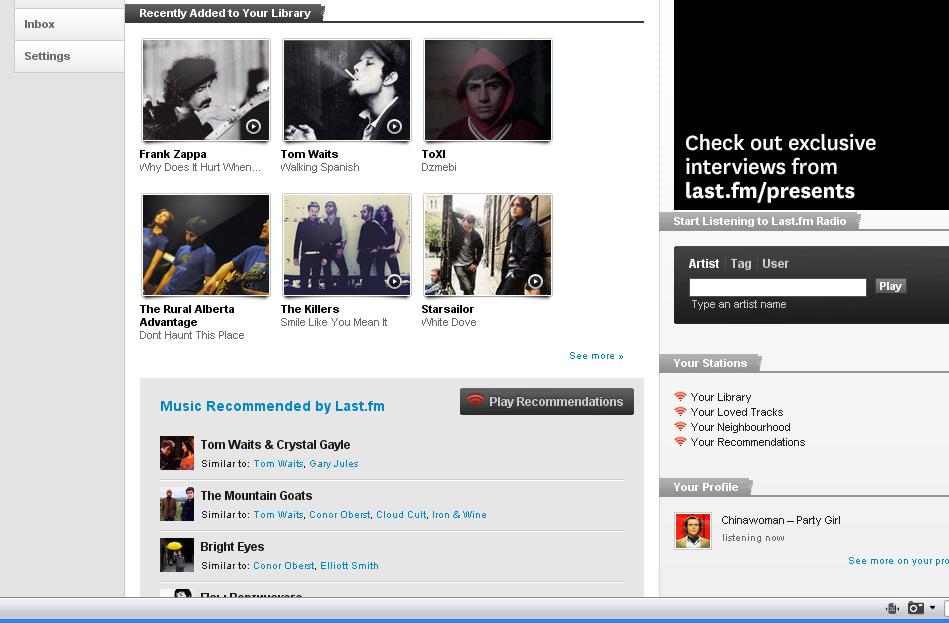Click the camera icon in the status bar
This screenshot has height=623, width=949.
click(916, 608)
